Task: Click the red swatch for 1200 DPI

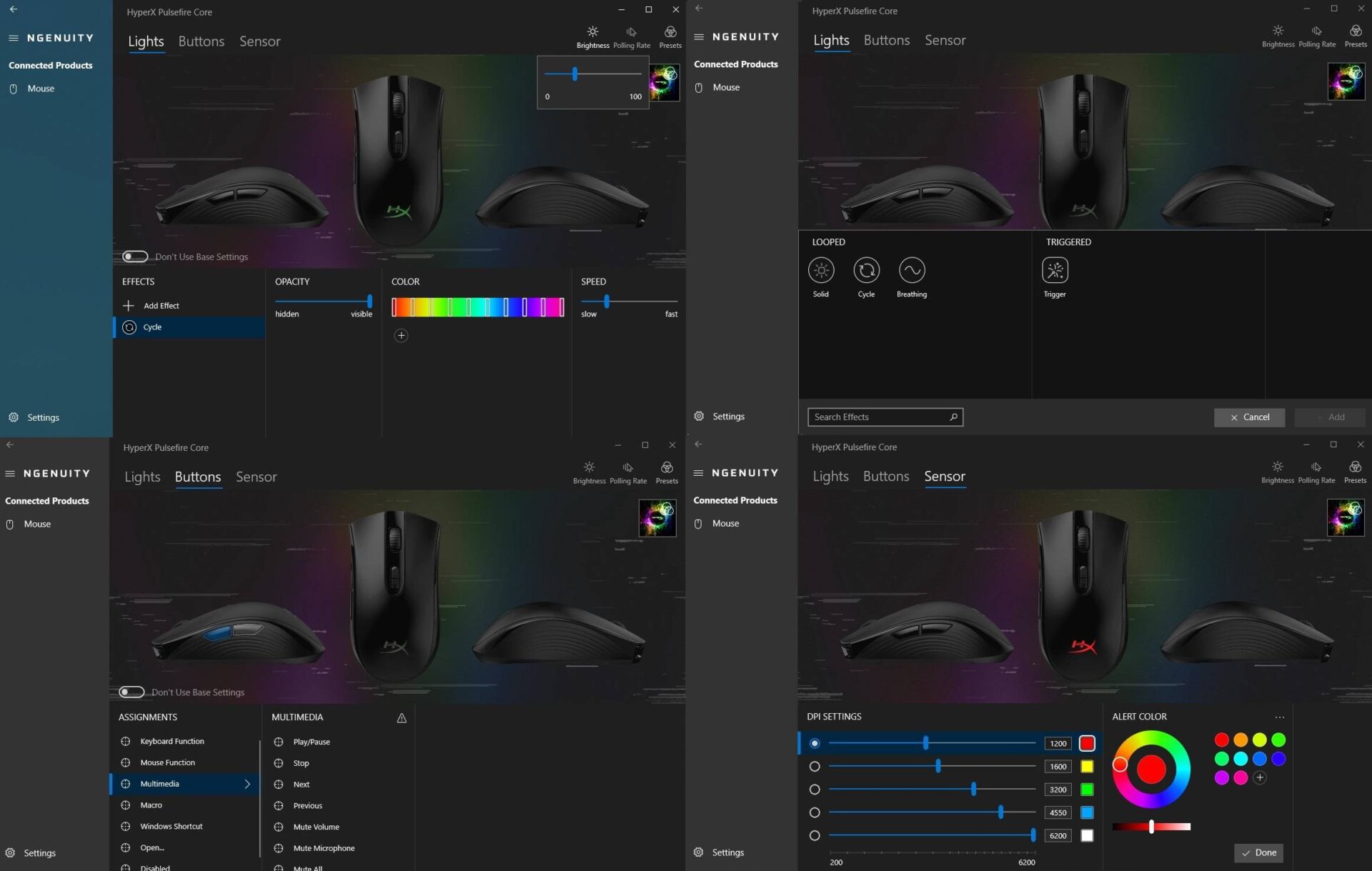Action: click(x=1087, y=743)
